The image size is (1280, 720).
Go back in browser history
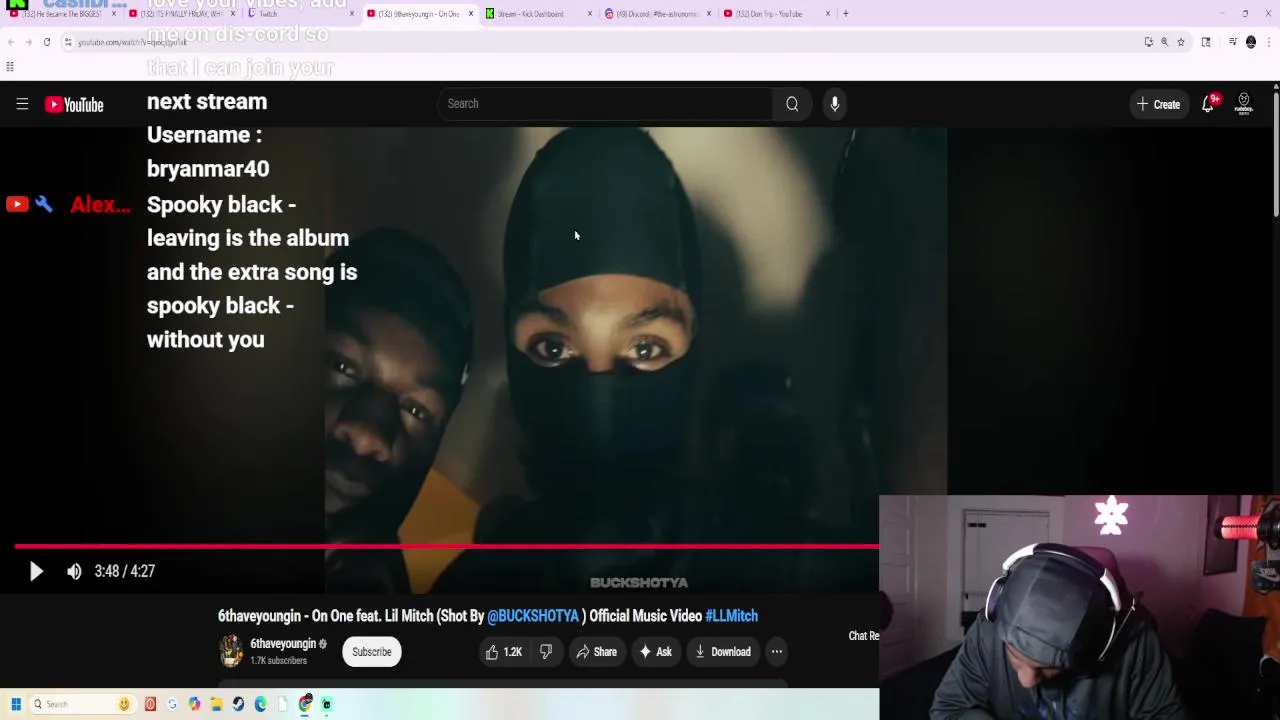[x=11, y=42]
